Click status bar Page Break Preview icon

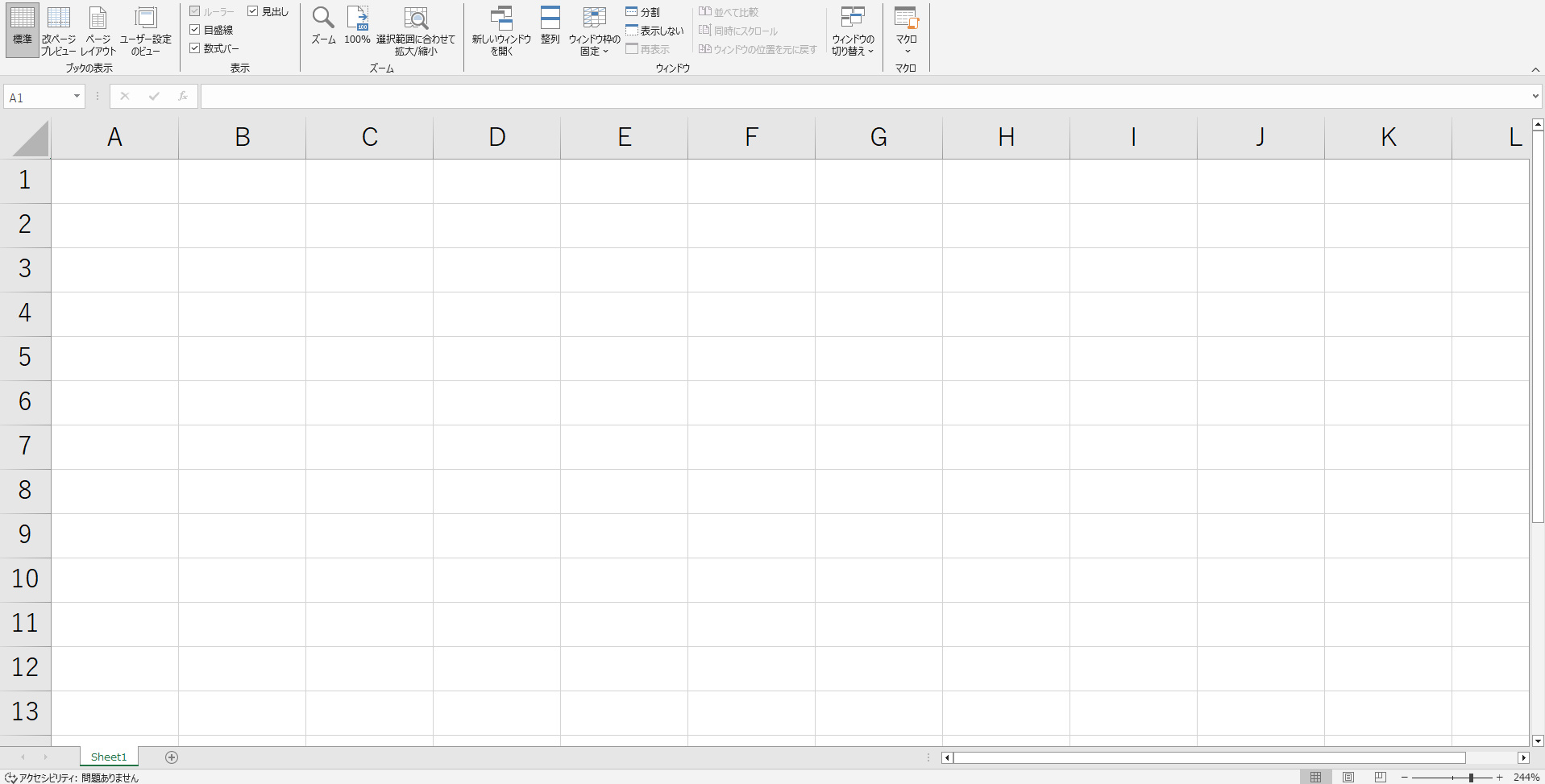pos(1380,778)
